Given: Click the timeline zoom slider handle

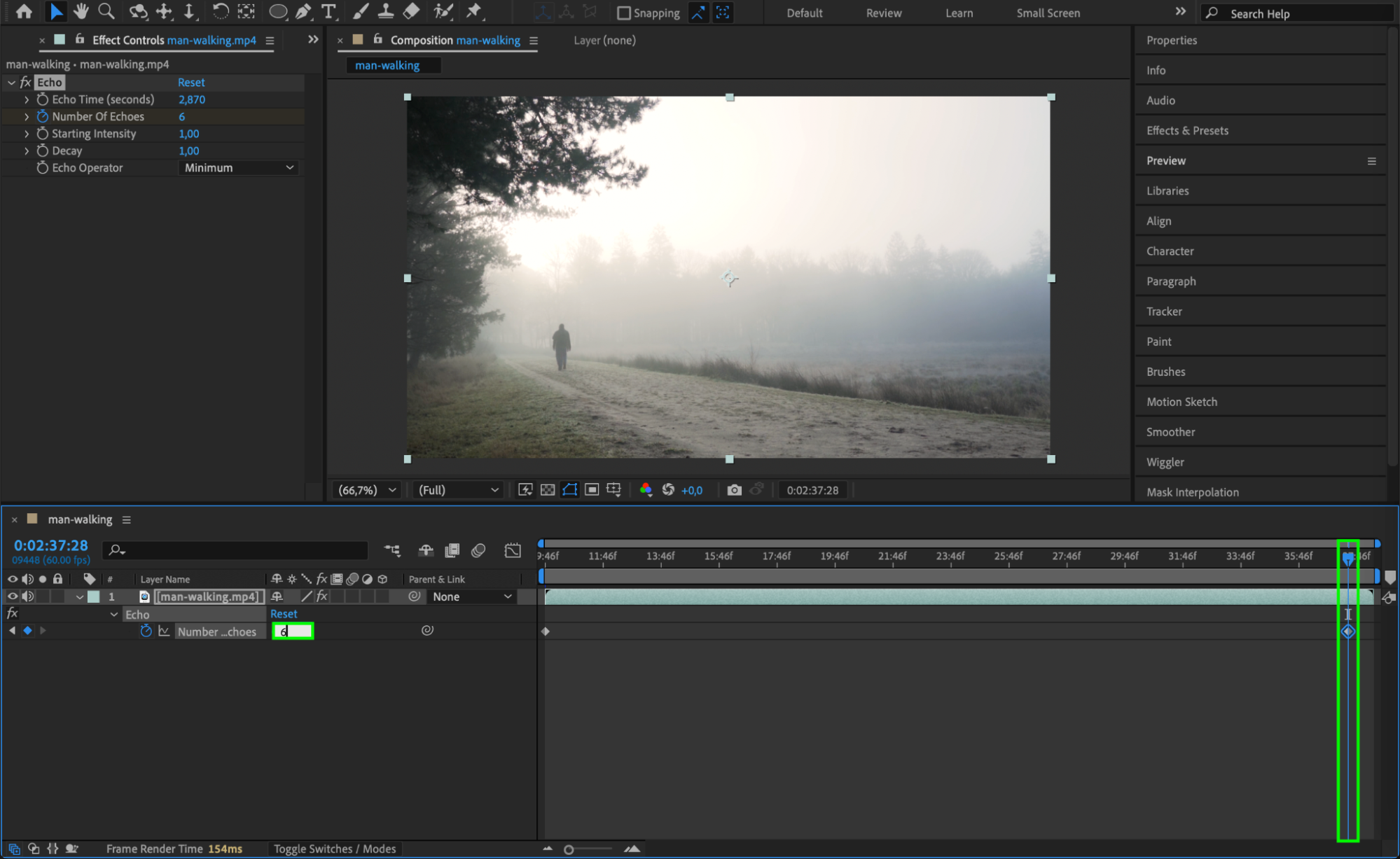Looking at the screenshot, I should pos(569,849).
